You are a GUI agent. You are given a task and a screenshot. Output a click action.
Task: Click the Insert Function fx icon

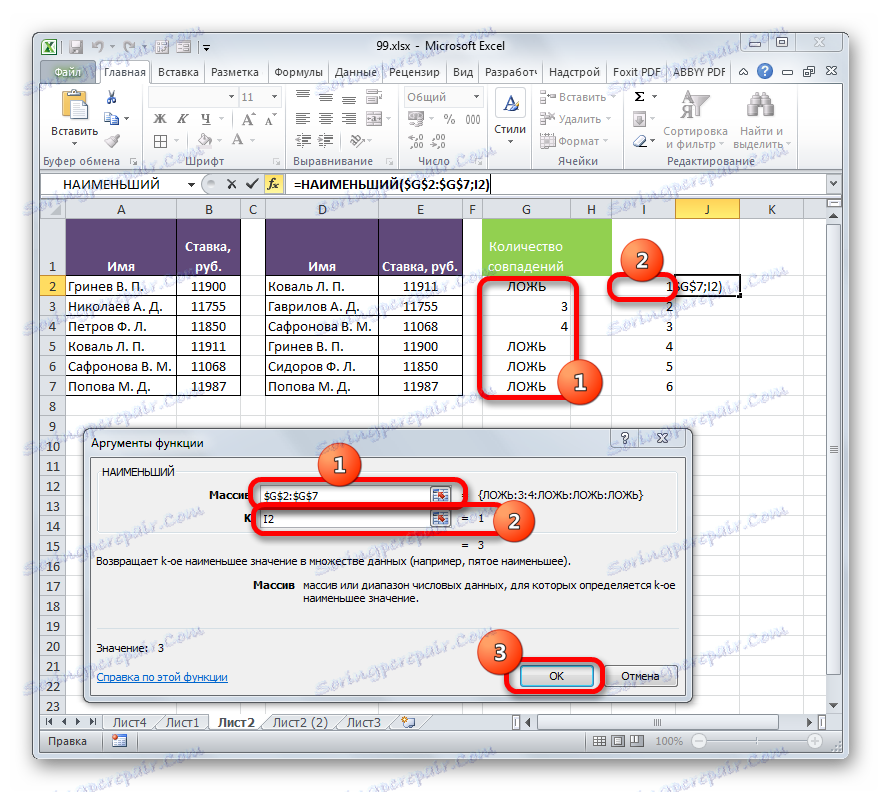click(x=273, y=184)
